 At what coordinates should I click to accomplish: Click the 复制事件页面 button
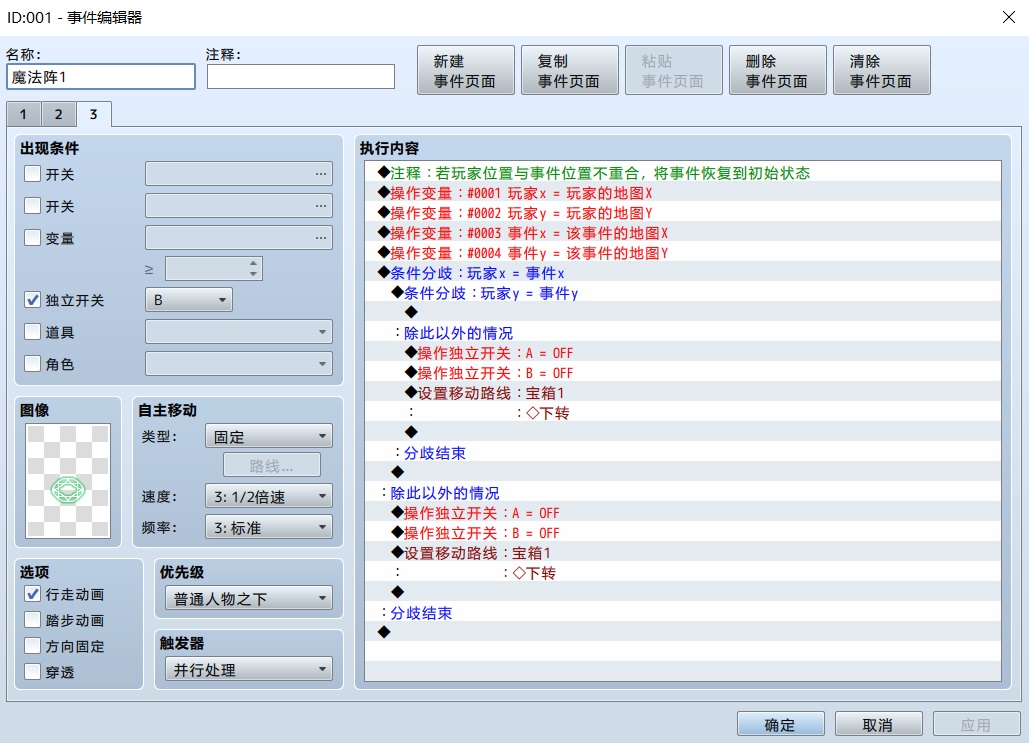tap(570, 70)
